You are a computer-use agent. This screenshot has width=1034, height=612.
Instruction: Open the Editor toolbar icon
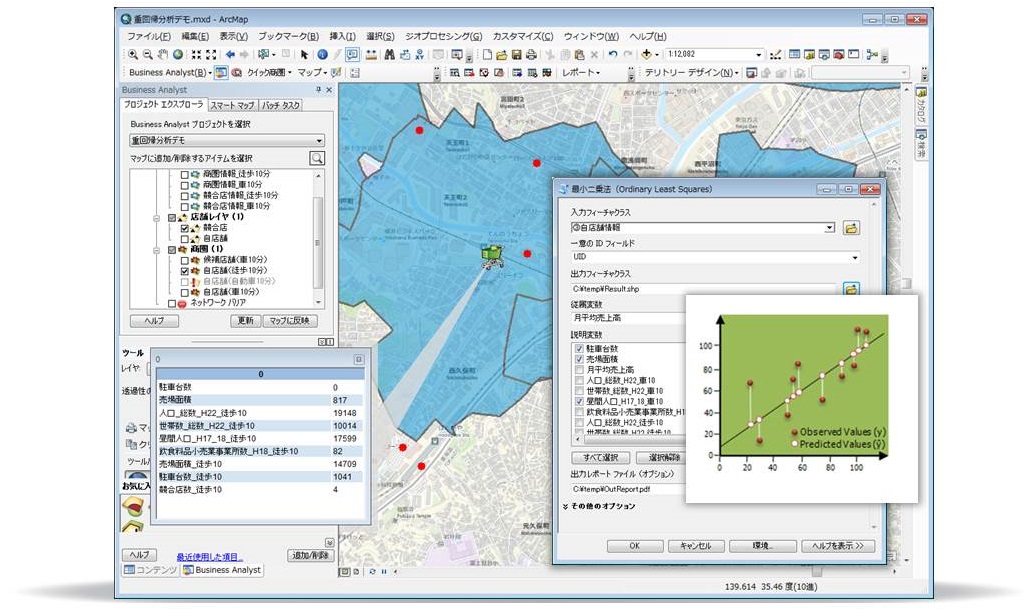[x=776, y=55]
